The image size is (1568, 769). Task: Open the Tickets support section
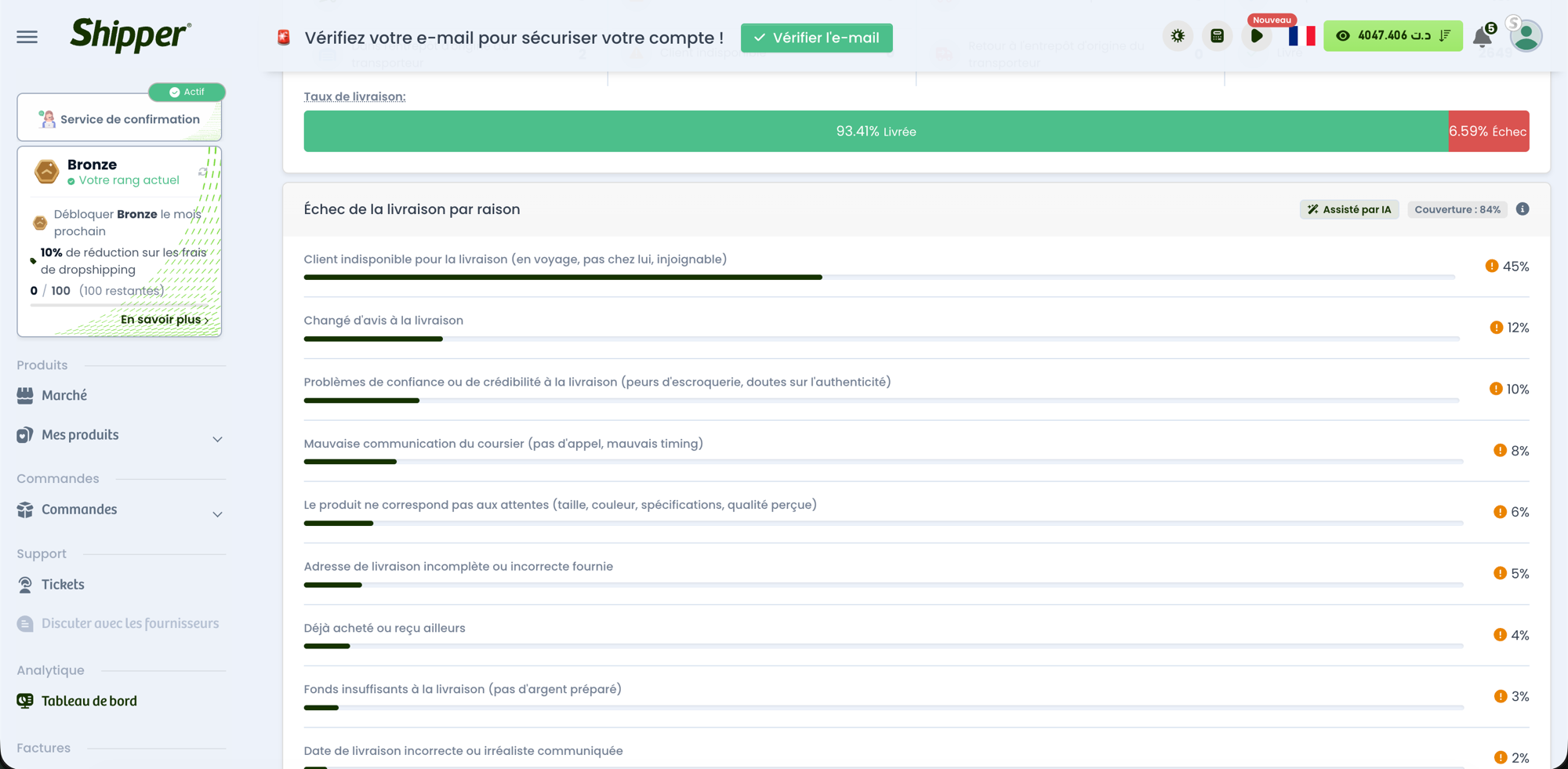point(63,584)
